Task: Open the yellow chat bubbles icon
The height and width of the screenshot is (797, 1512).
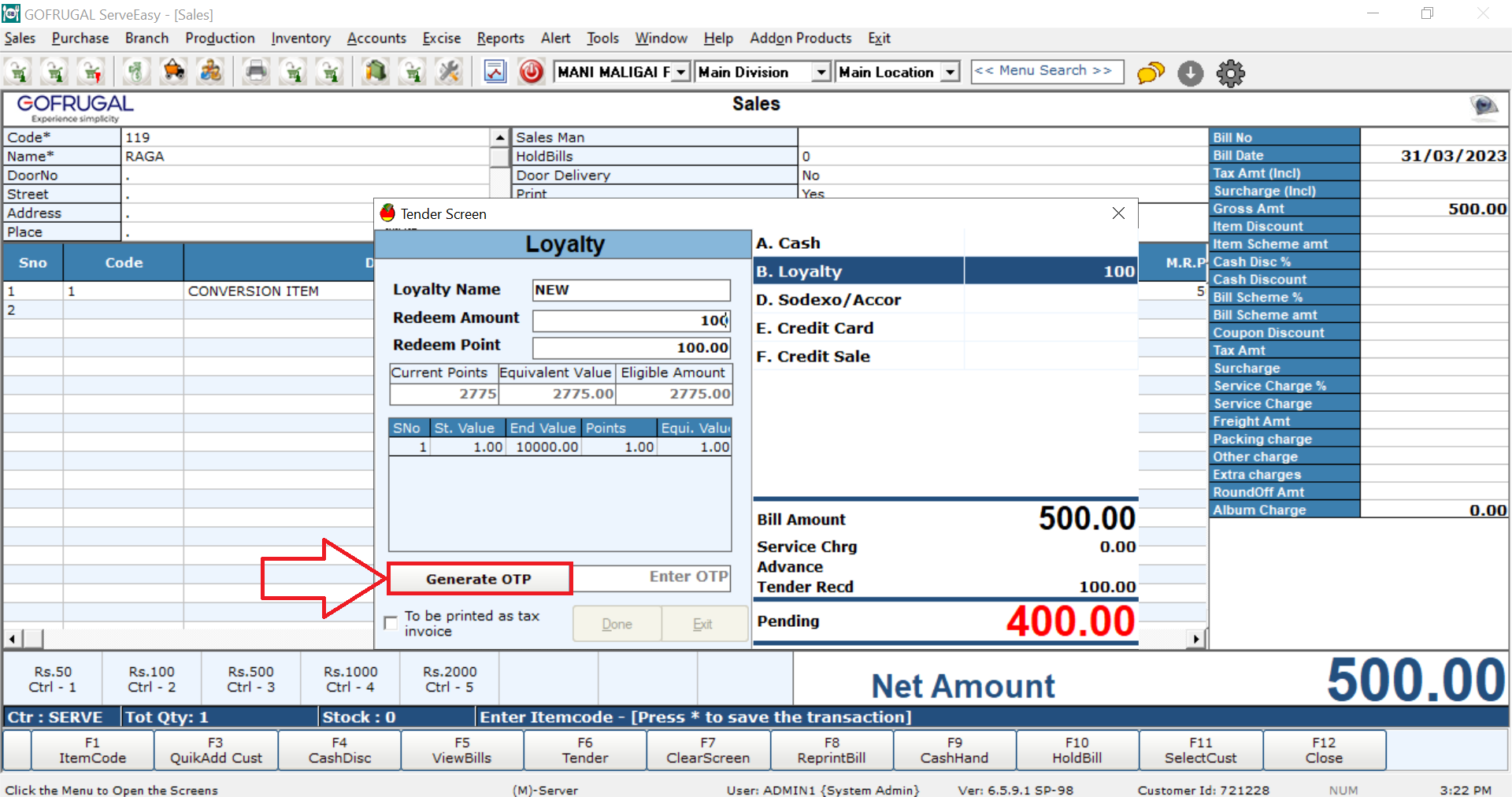Action: (x=1151, y=73)
